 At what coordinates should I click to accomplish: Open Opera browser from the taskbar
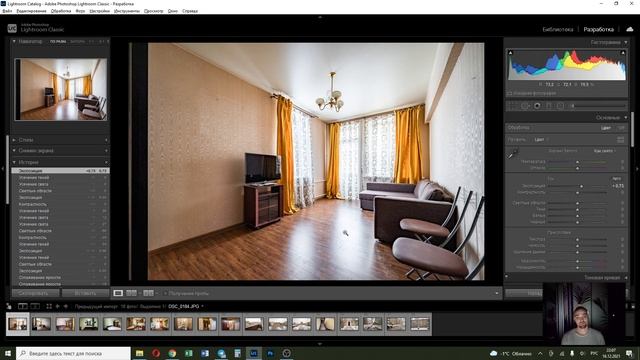tap(156, 353)
